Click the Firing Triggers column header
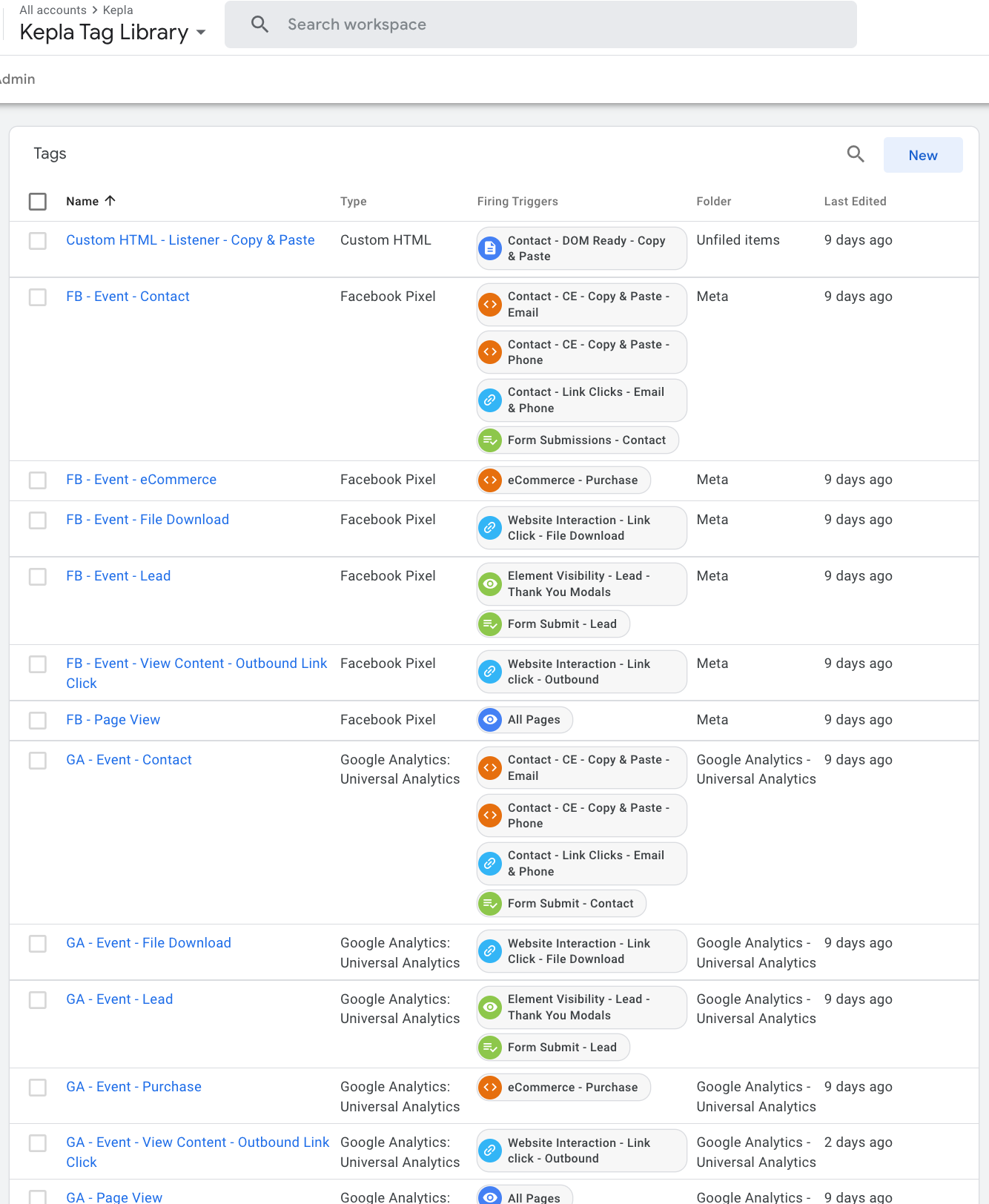The width and height of the screenshot is (989, 1204). coord(517,202)
